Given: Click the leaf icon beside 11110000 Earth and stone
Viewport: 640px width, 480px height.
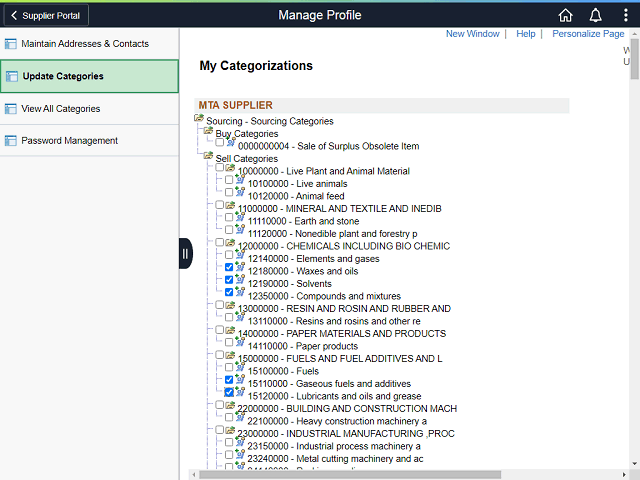Looking at the screenshot, I should (240, 217).
